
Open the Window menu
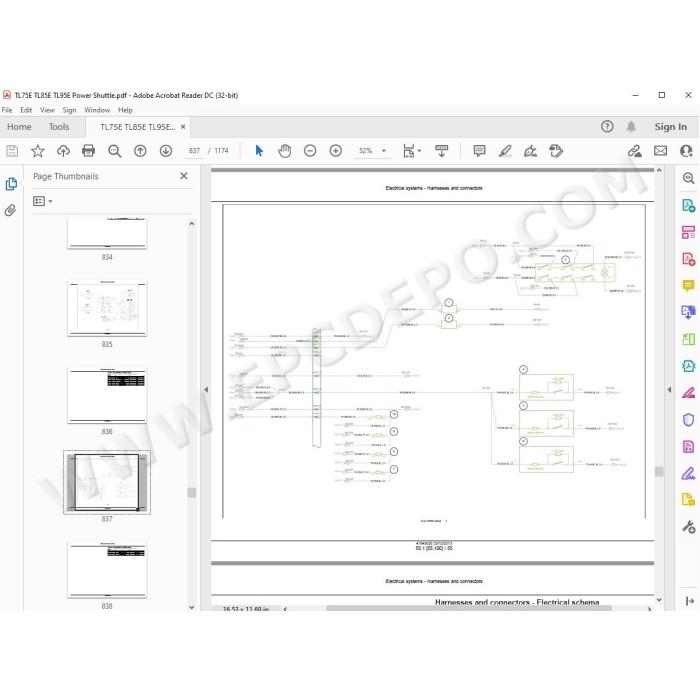tap(97, 110)
